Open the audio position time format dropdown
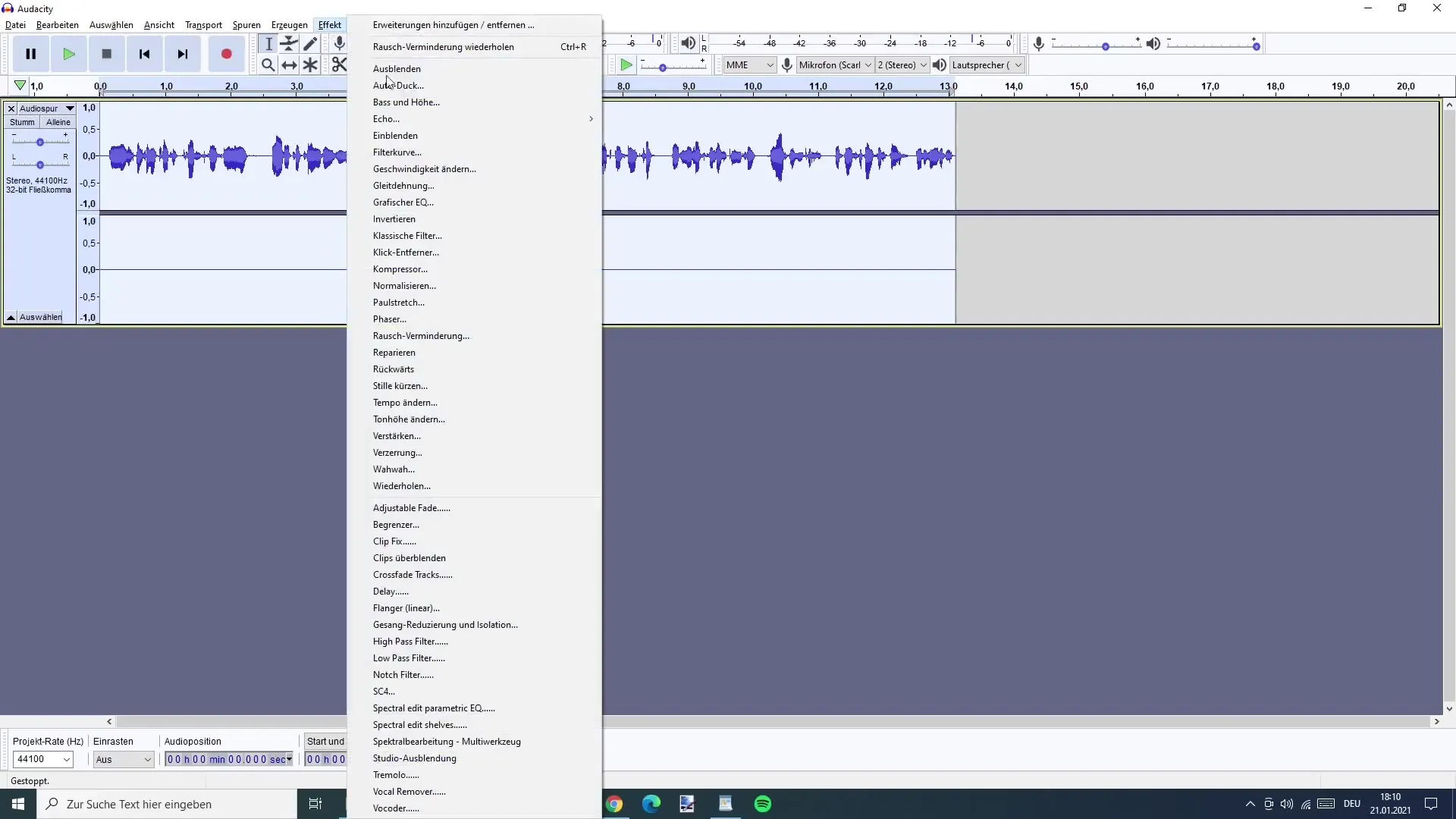This screenshot has height=819, width=1456. click(289, 759)
